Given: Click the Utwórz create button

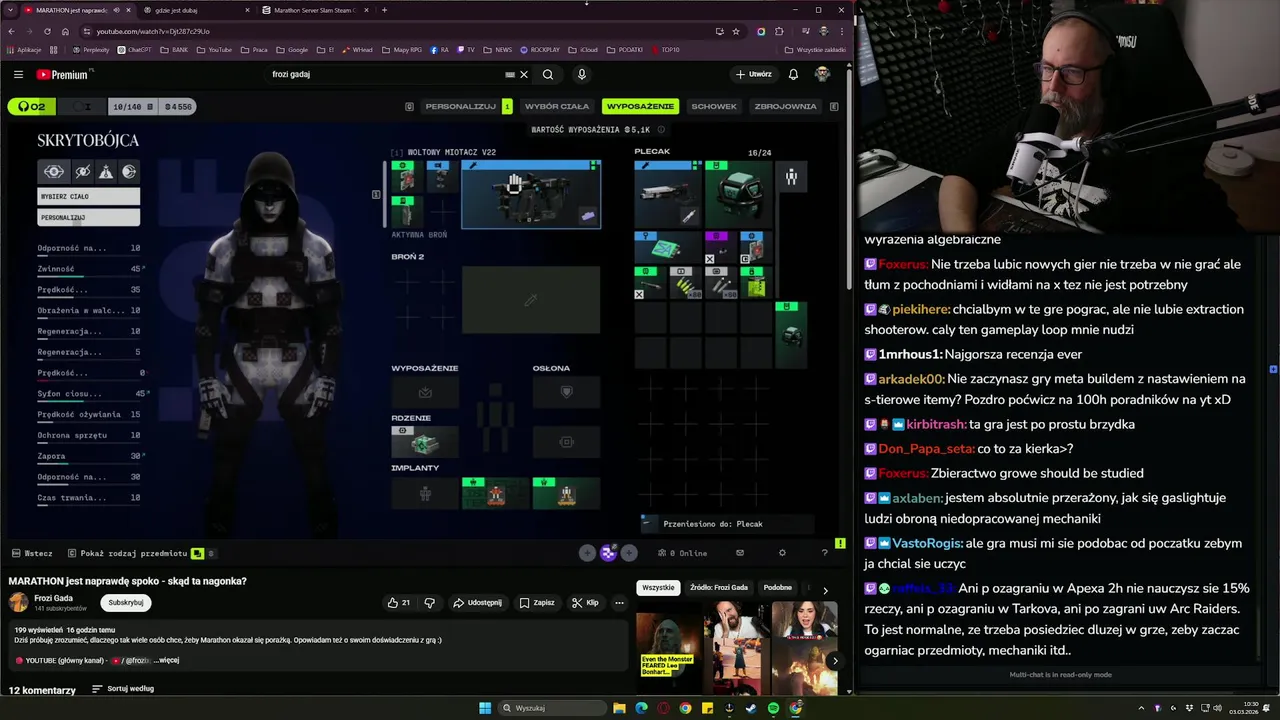Looking at the screenshot, I should [x=754, y=74].
